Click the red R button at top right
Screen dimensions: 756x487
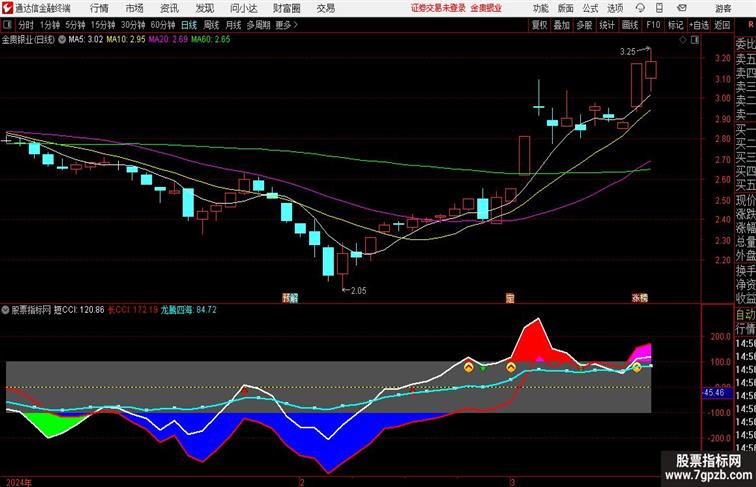(x=751, y=24)
